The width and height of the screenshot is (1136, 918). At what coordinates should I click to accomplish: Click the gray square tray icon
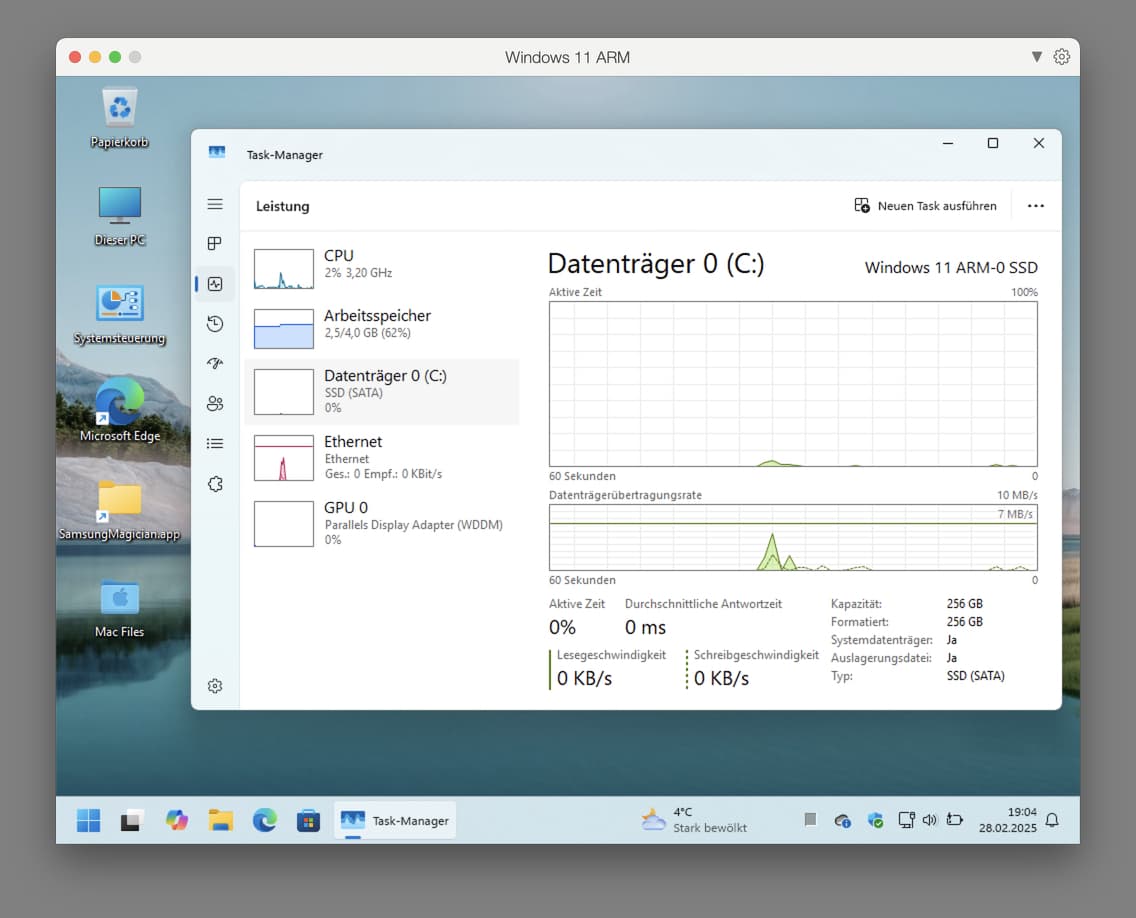coord(811,819)
